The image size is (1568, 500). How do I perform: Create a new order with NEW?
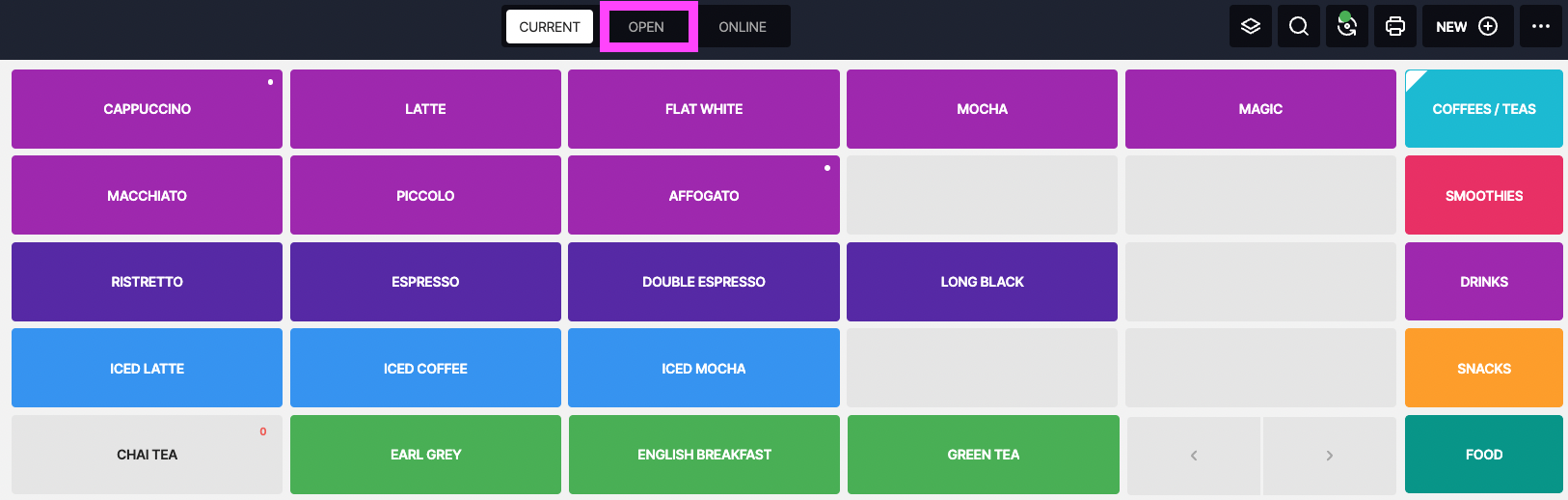click(1466, 26)
